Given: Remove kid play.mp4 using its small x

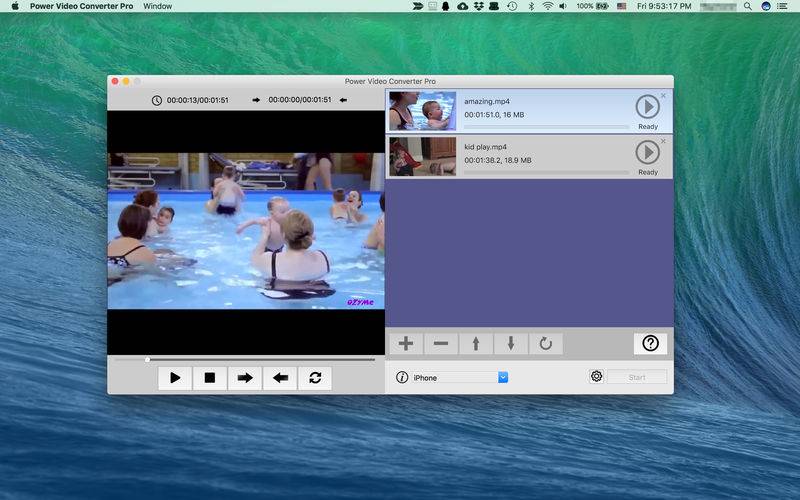Looking at the screenshot, I should (663, 141).
